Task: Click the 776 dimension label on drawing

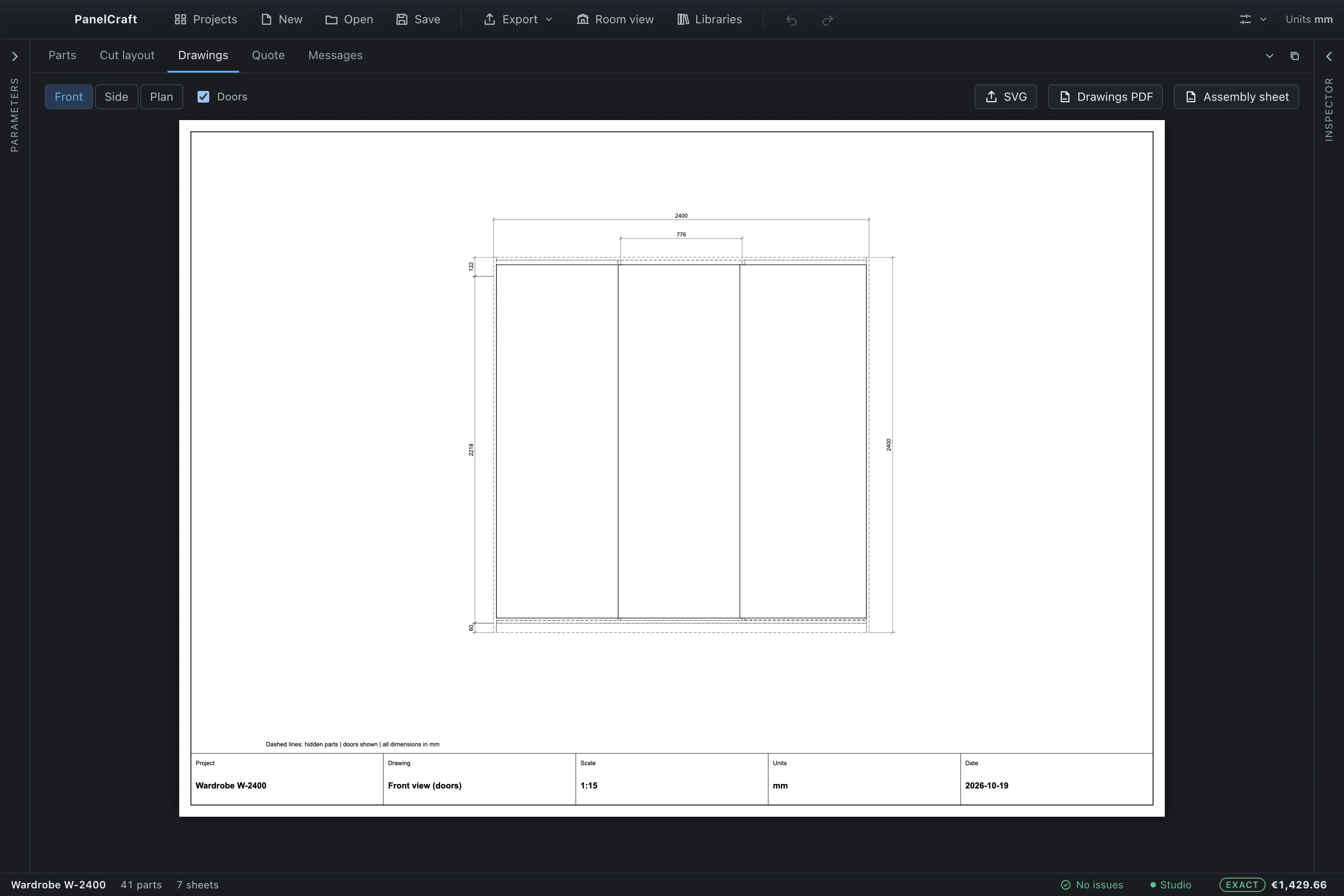Action: [x=681, y=234]
